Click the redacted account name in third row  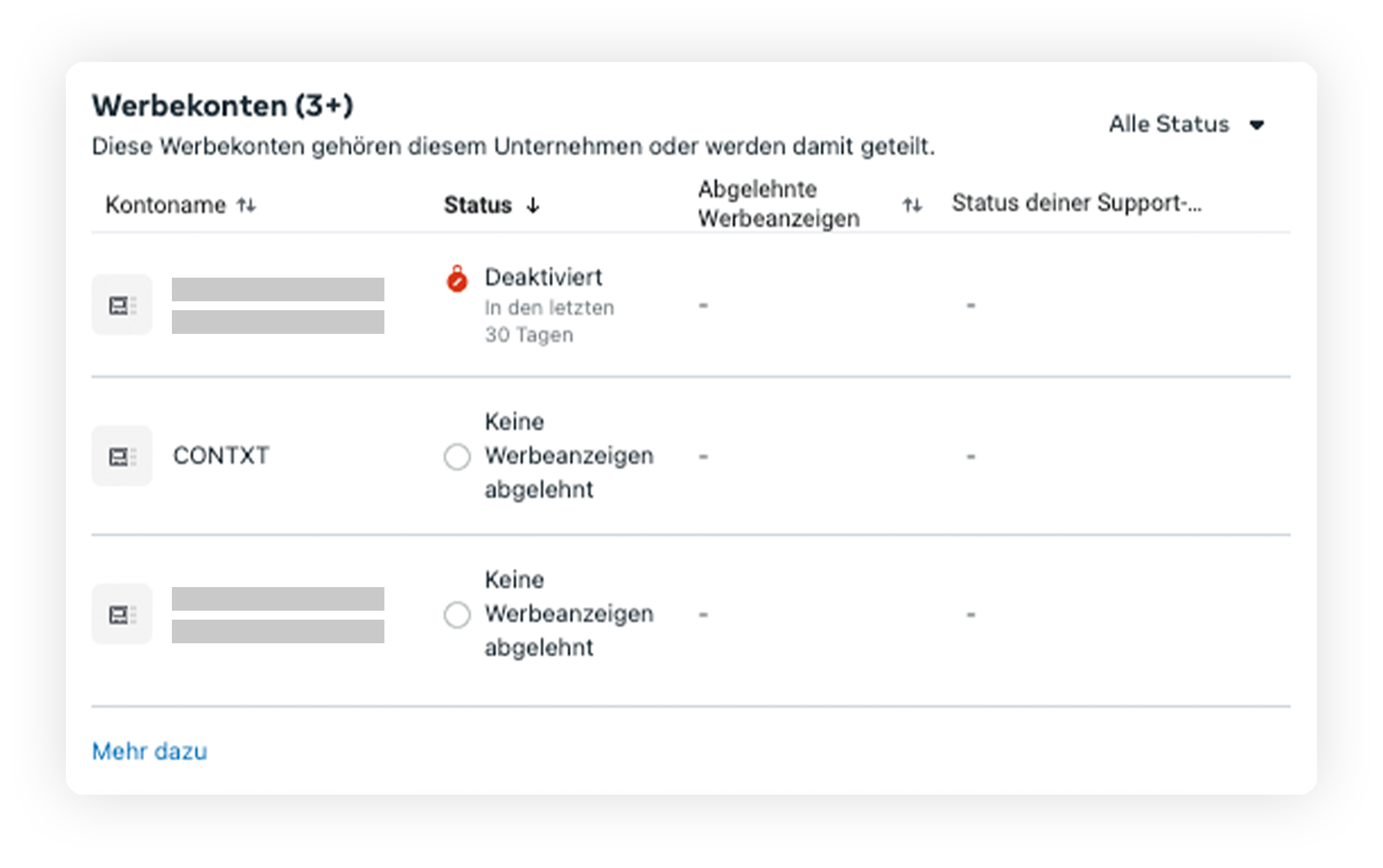(278, 615)
